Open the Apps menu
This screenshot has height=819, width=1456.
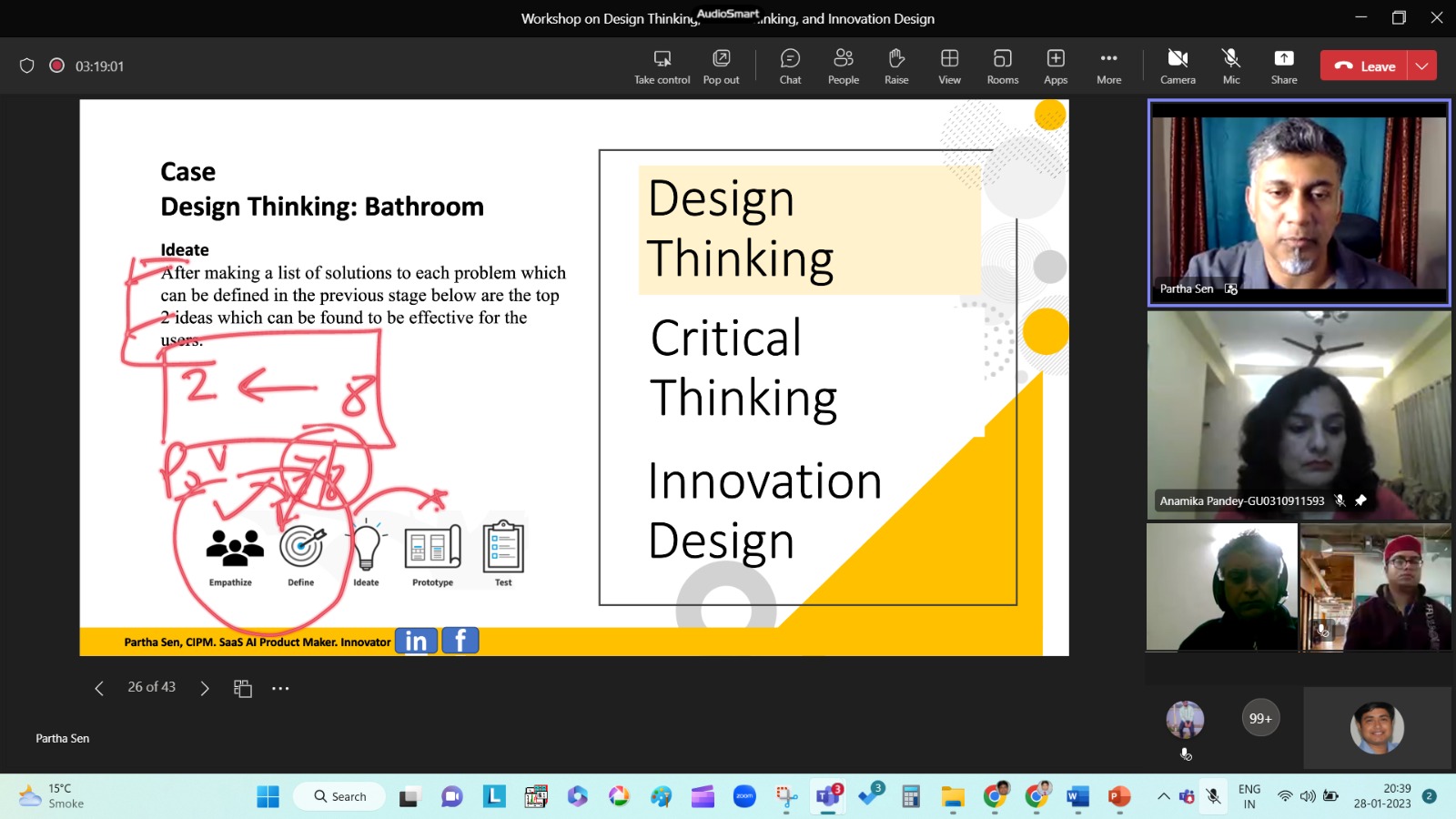pos(1056,66)
